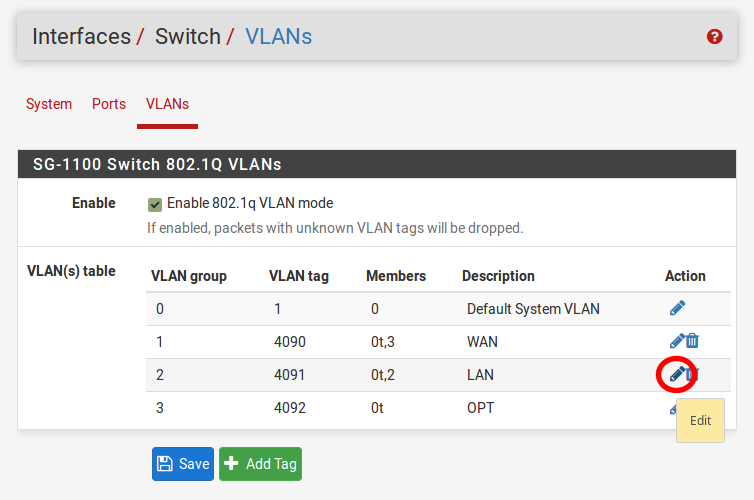Image resolution: width=754 pixels, height=500 pixels.
Task: Open the red help question mark icon
Action: coord(714,37)
